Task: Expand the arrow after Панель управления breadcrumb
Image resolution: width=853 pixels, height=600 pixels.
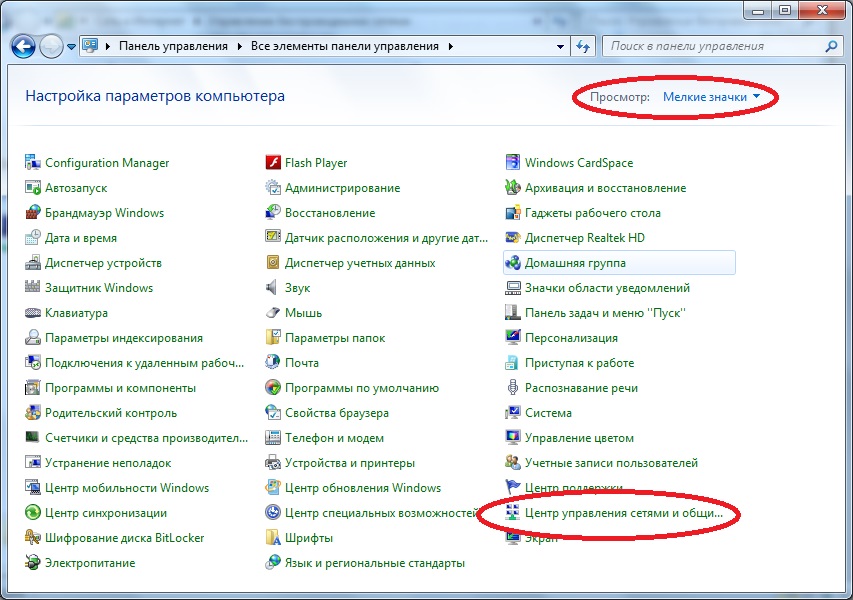Action: 239,46
